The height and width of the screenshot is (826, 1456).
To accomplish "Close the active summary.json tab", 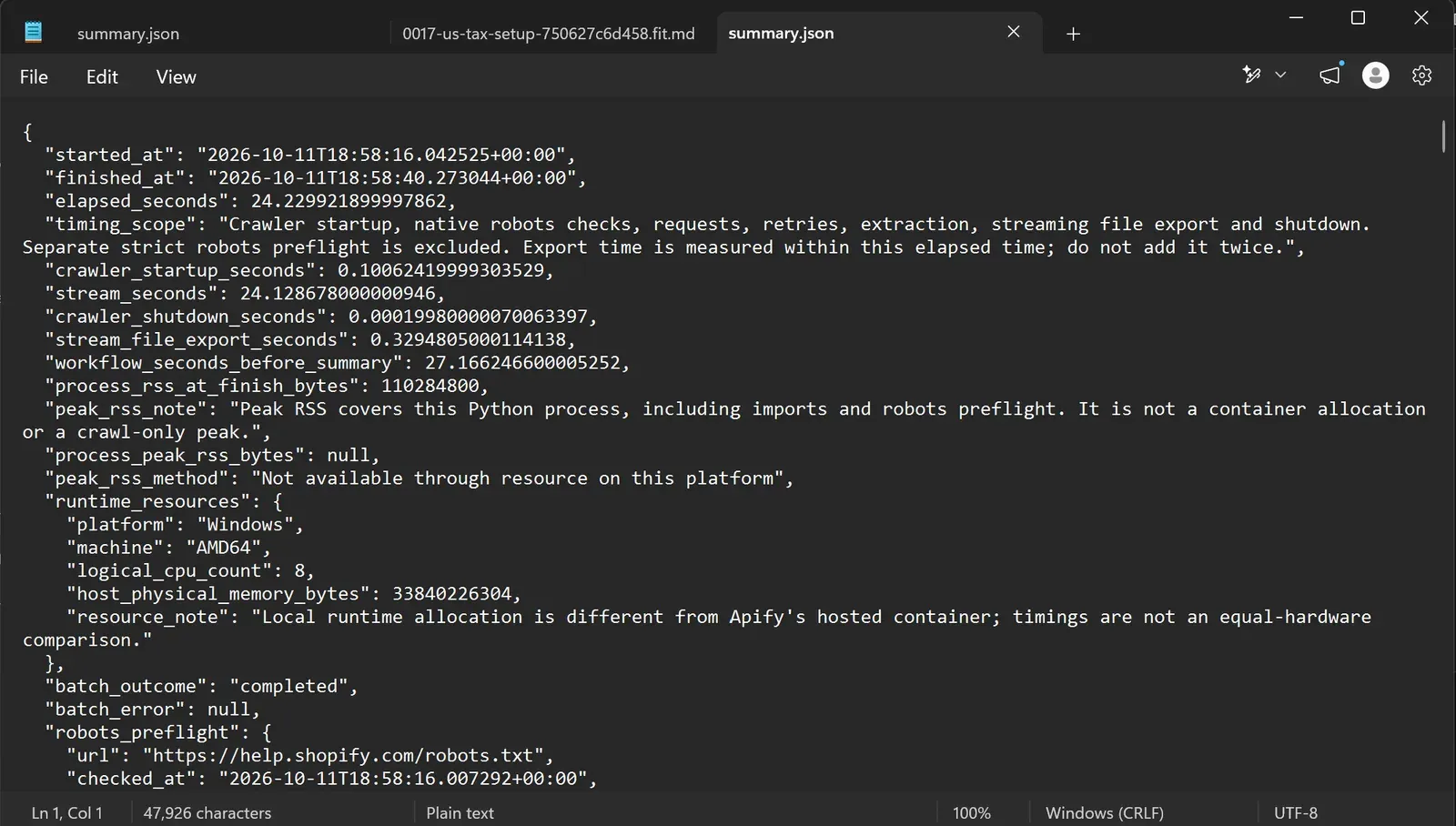I will click(1014, 32).
